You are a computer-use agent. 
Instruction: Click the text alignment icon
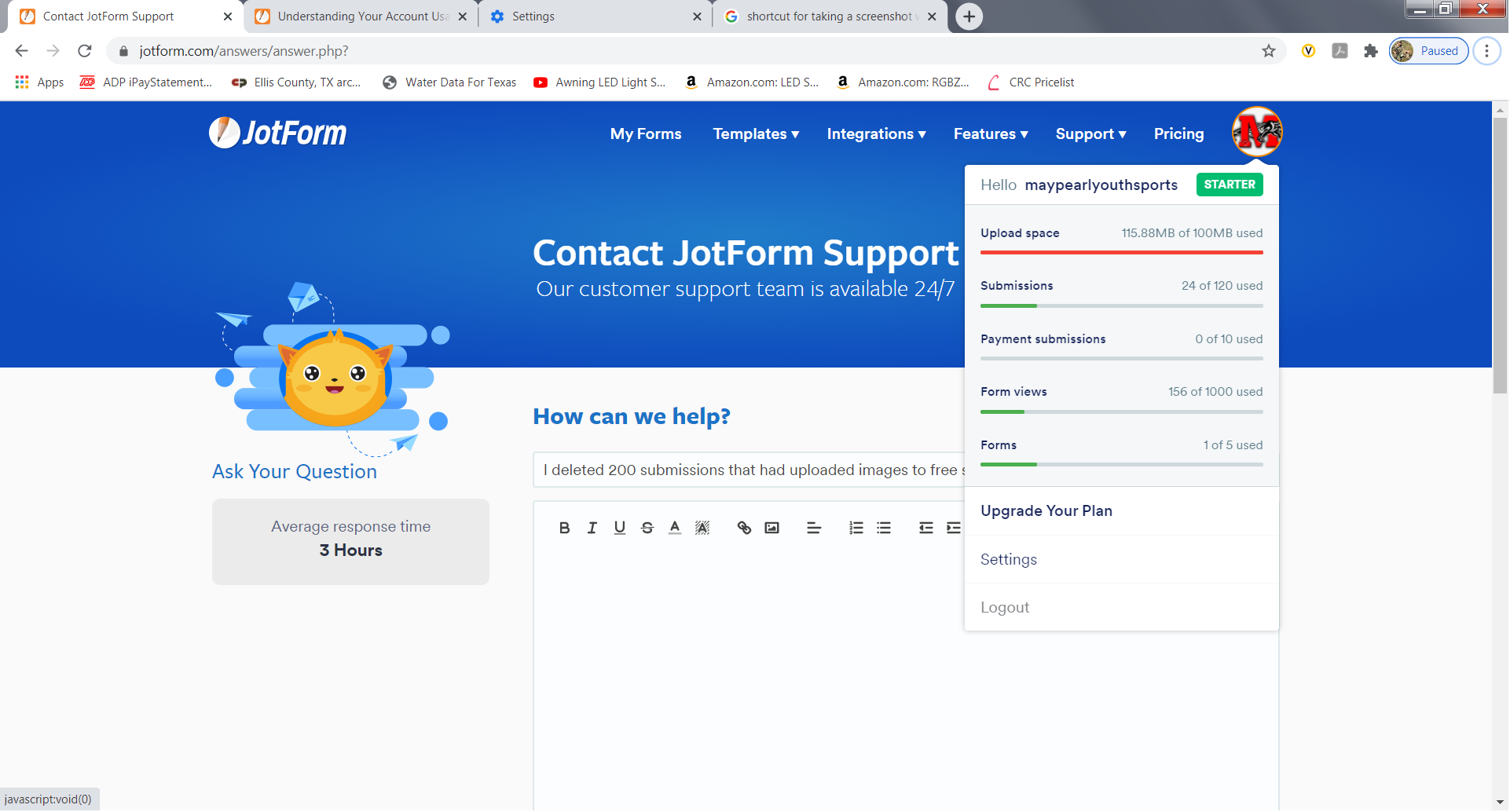(814, 529)
